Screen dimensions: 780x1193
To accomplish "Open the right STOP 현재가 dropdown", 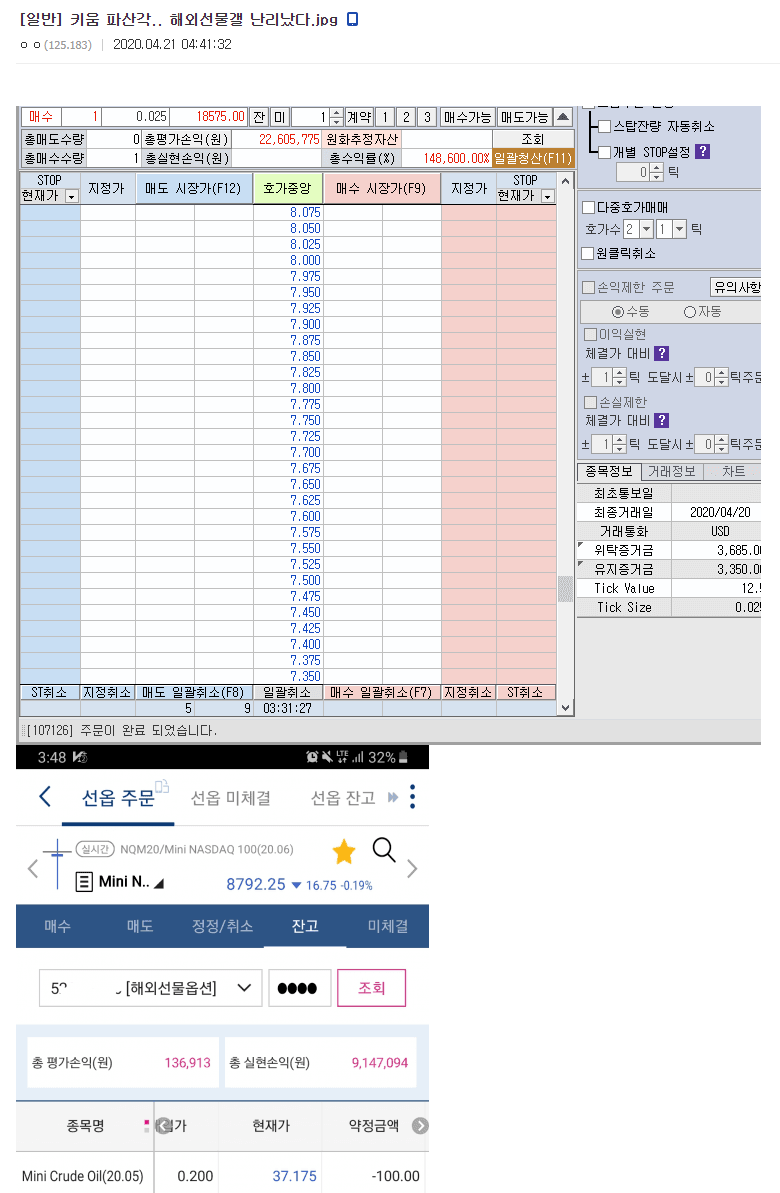I will (547, 196).
